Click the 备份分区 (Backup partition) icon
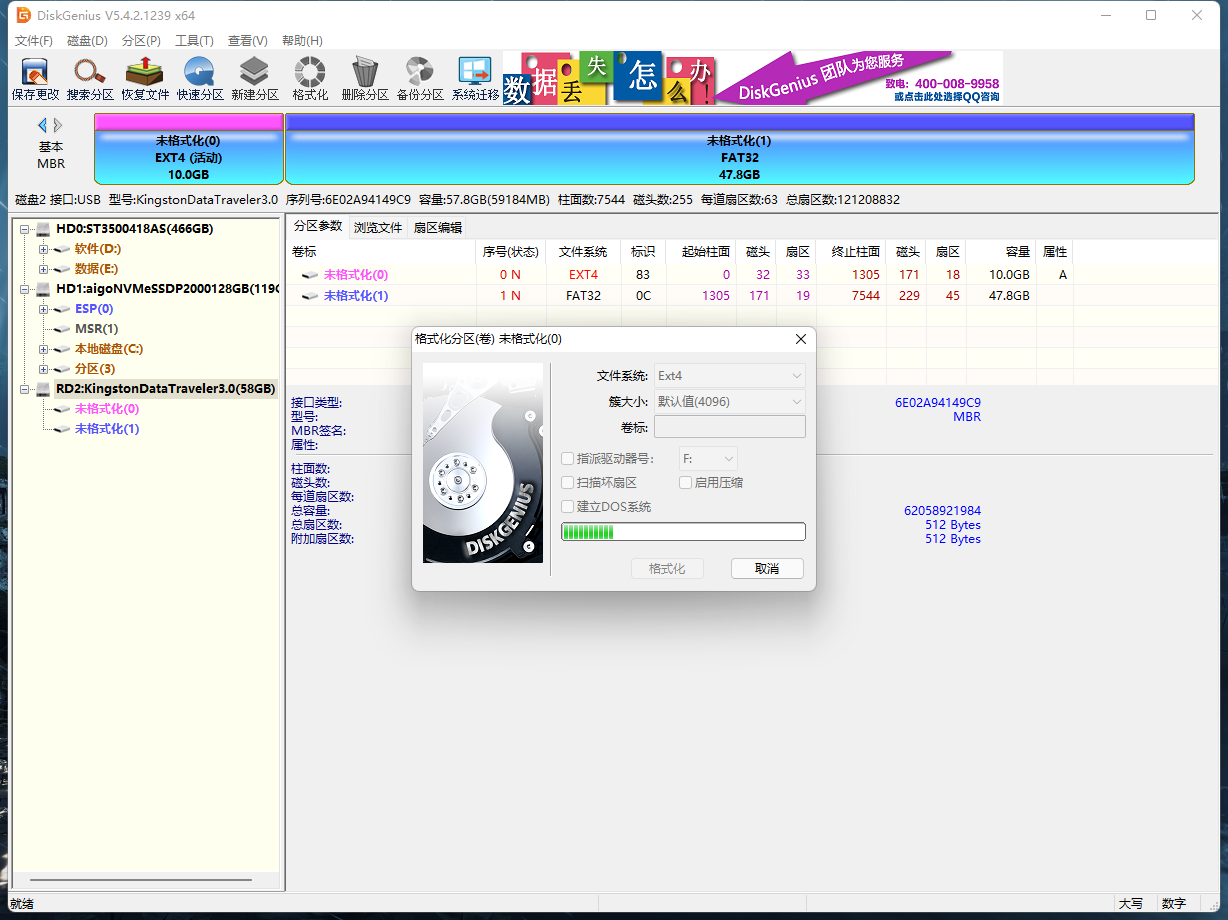 420,73
